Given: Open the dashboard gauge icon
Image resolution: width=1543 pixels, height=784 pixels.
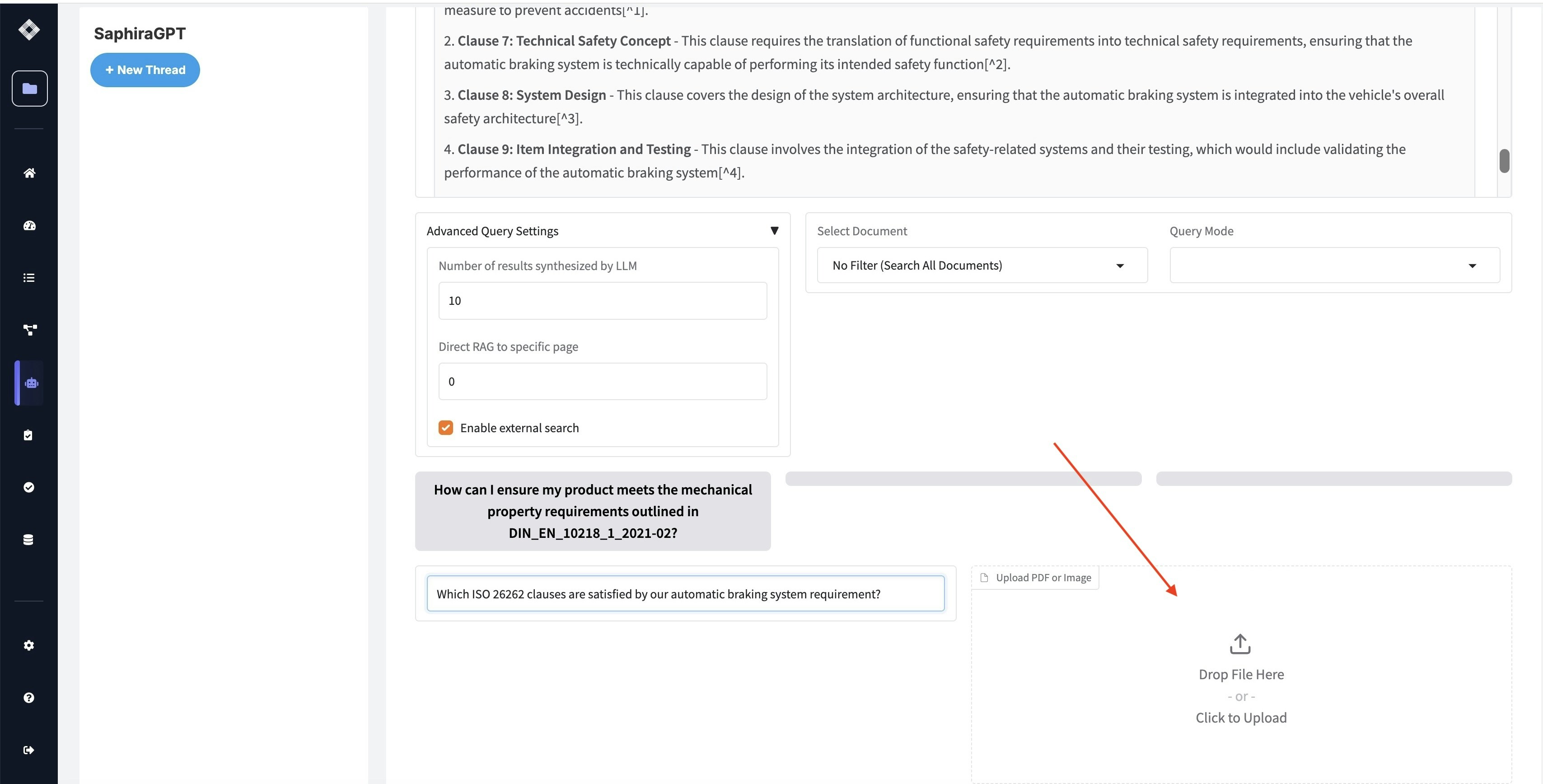Looking at the screenshot, I should [x=29, y=226].
